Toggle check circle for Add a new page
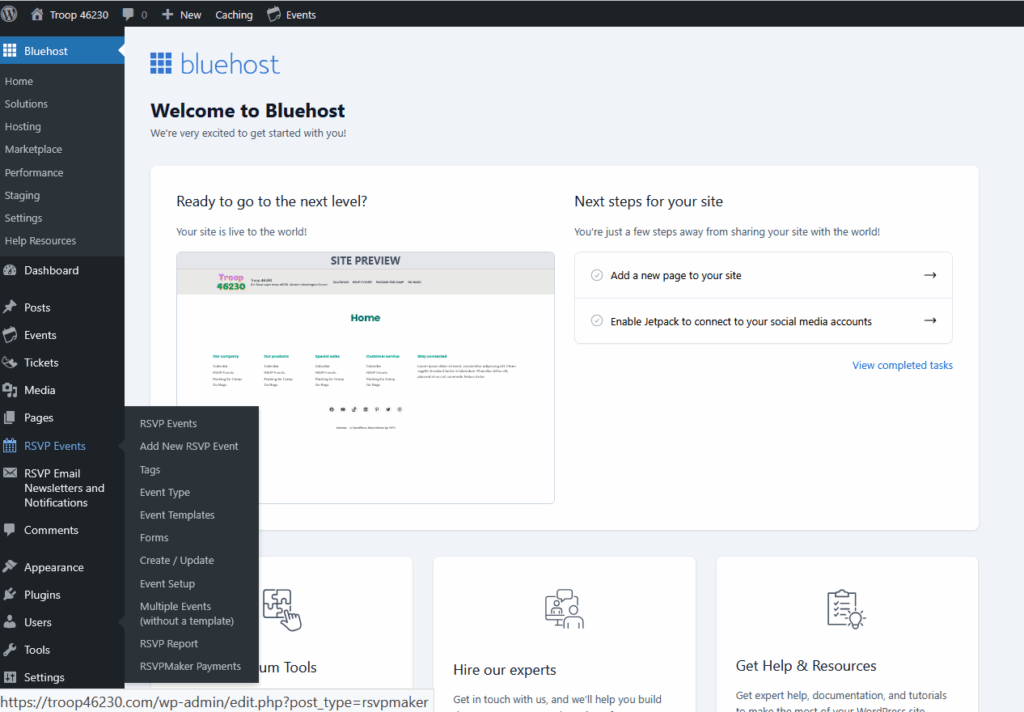1024x712 pixels. coord(597,275)
